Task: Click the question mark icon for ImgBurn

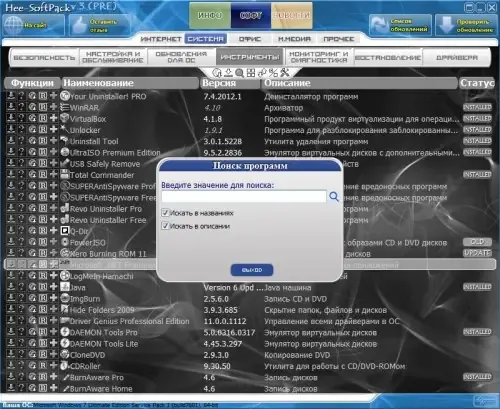Action: point(21,298)
